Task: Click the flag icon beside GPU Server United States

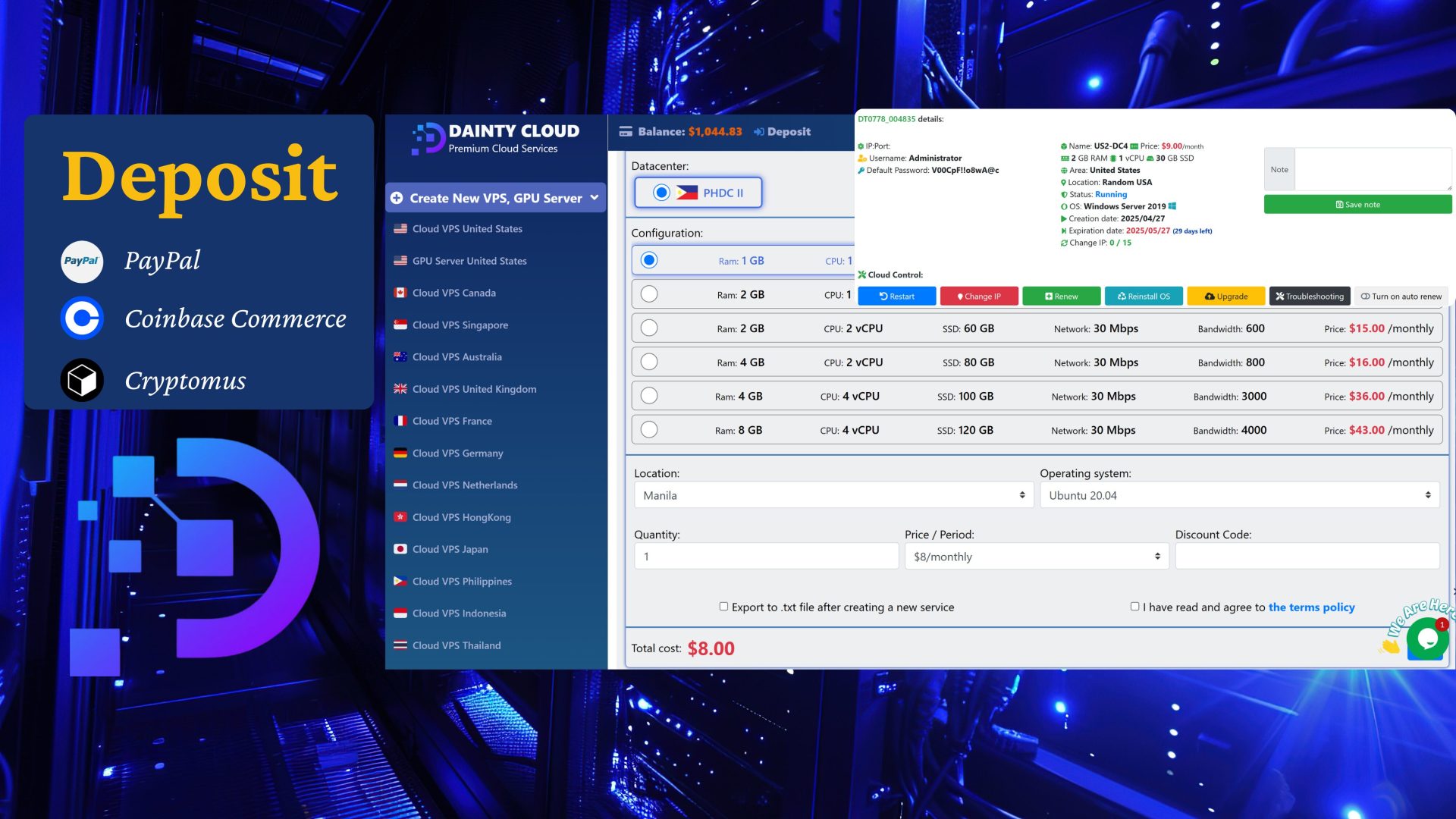Action: coord(400,260)
